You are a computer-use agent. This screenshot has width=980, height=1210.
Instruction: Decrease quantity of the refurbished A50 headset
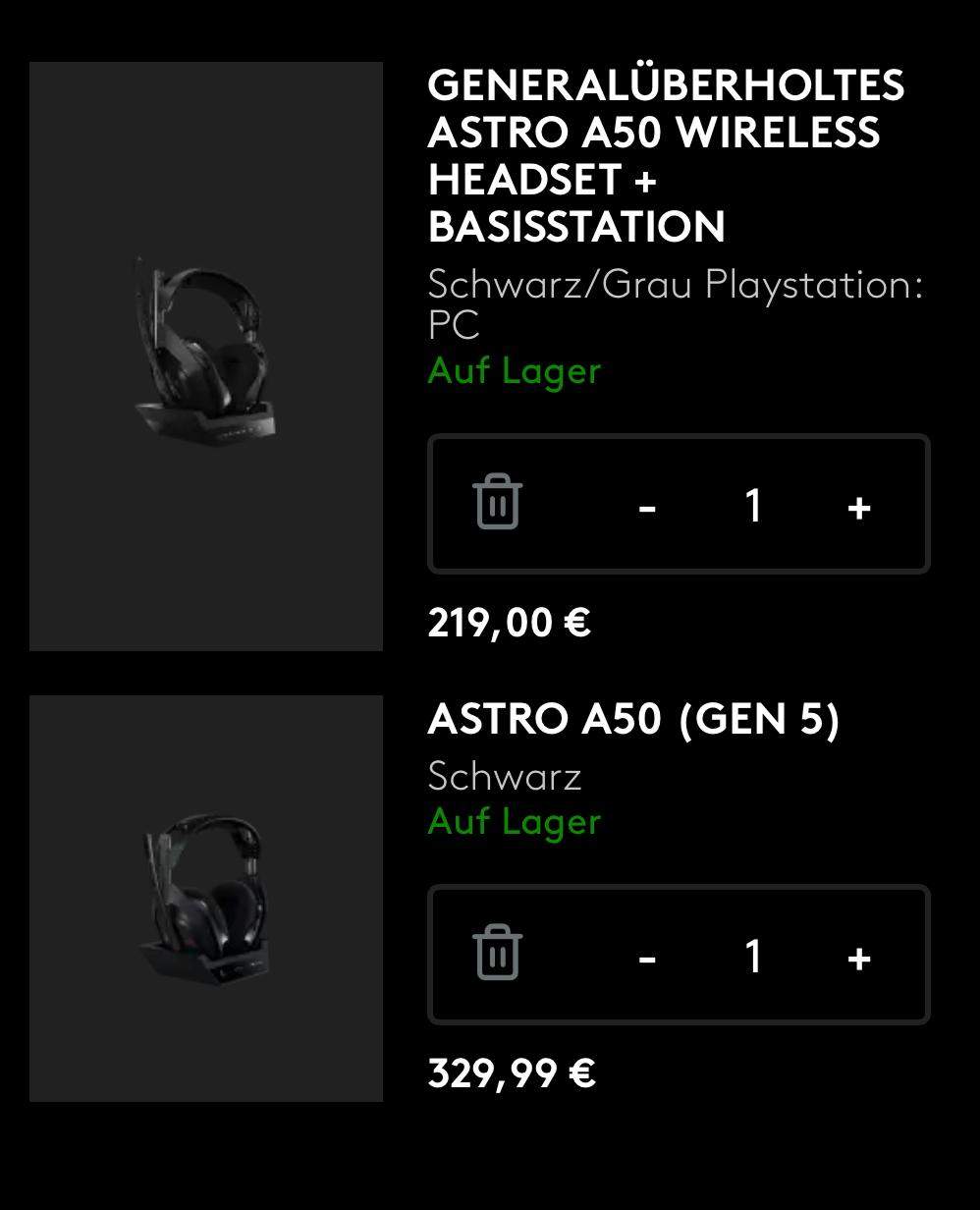[x=647, y=504]
